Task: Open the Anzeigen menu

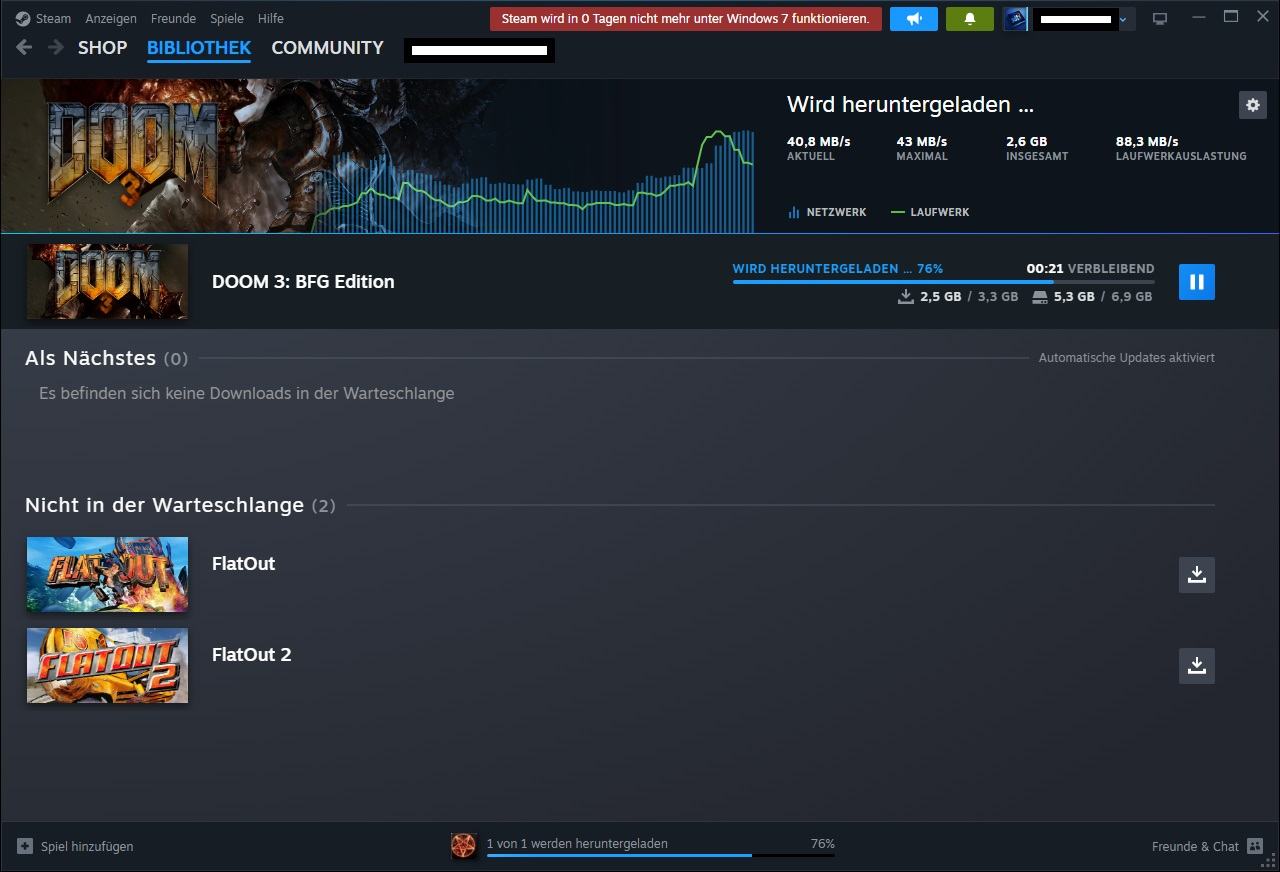Action: click(x=111, y=18)
